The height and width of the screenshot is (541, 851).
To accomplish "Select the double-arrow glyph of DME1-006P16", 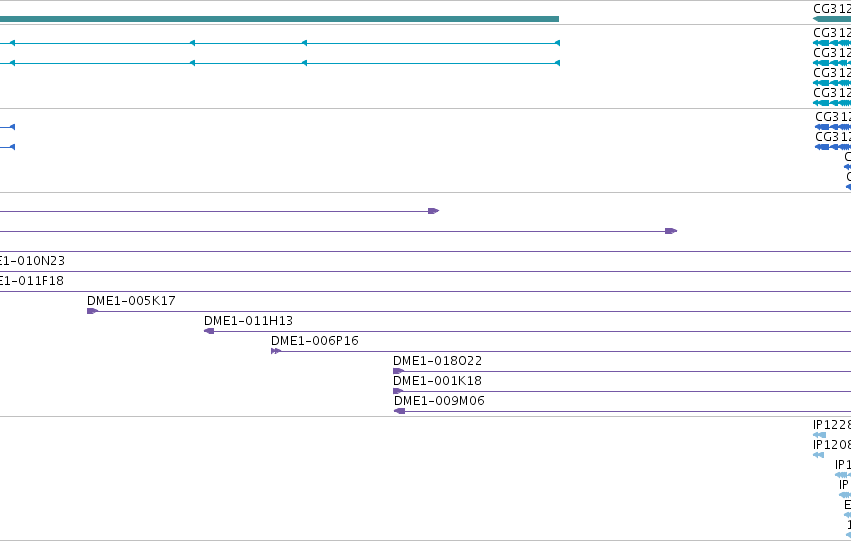I will point(276,351).
